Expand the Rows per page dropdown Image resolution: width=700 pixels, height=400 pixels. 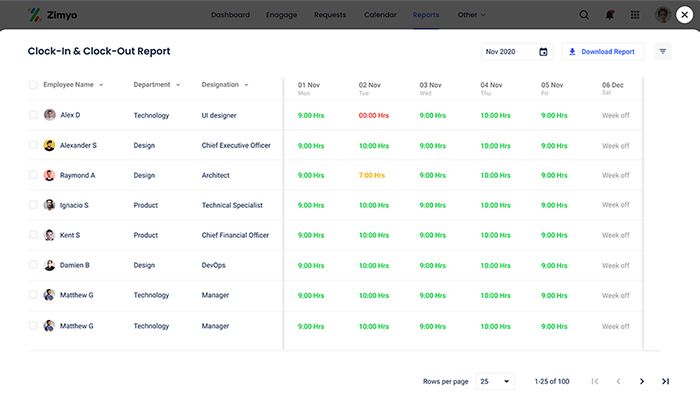point(495,381)
